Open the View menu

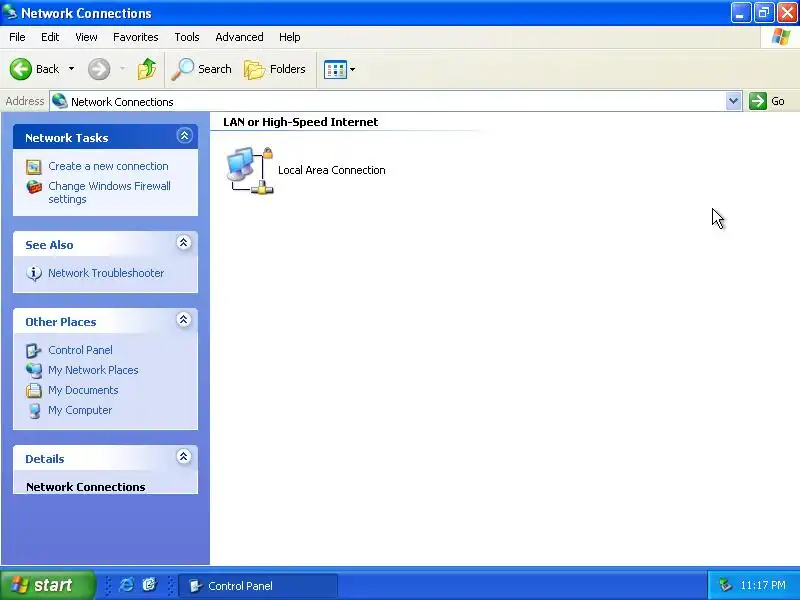click(86, 37)
